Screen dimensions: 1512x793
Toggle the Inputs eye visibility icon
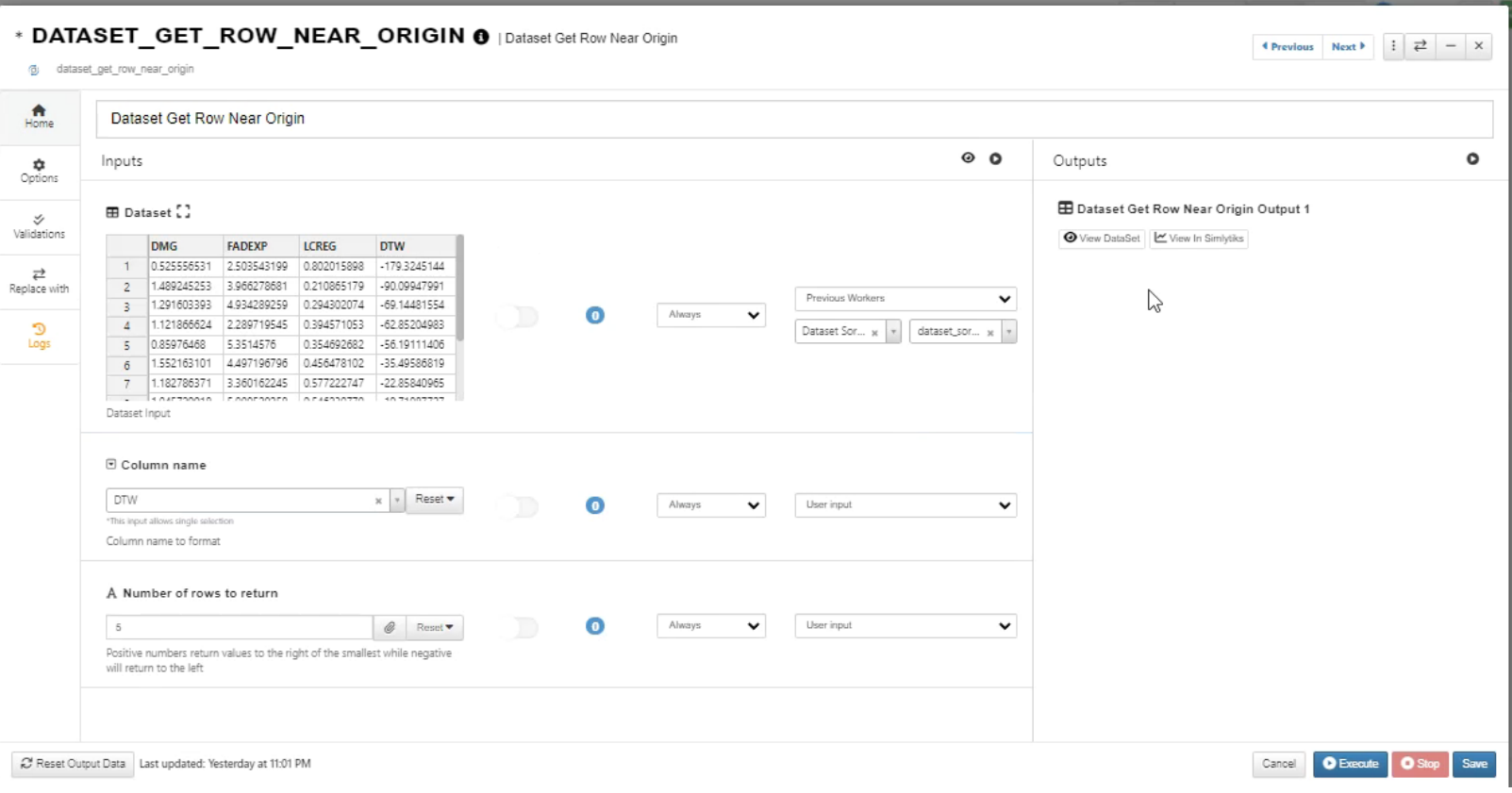pos(968,158)
